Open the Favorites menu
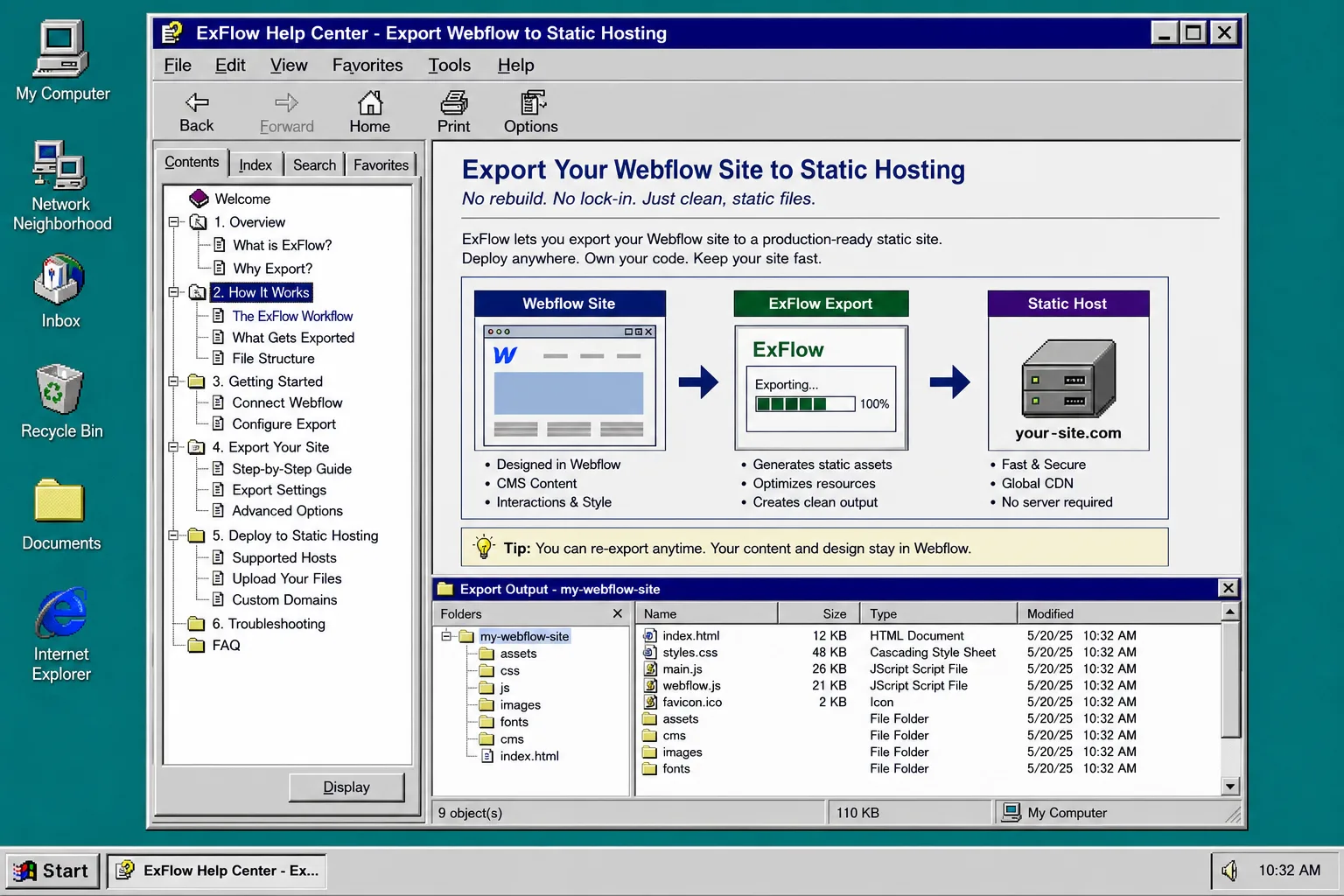The width and height of the screenshot is (1344, 896). 367,65
